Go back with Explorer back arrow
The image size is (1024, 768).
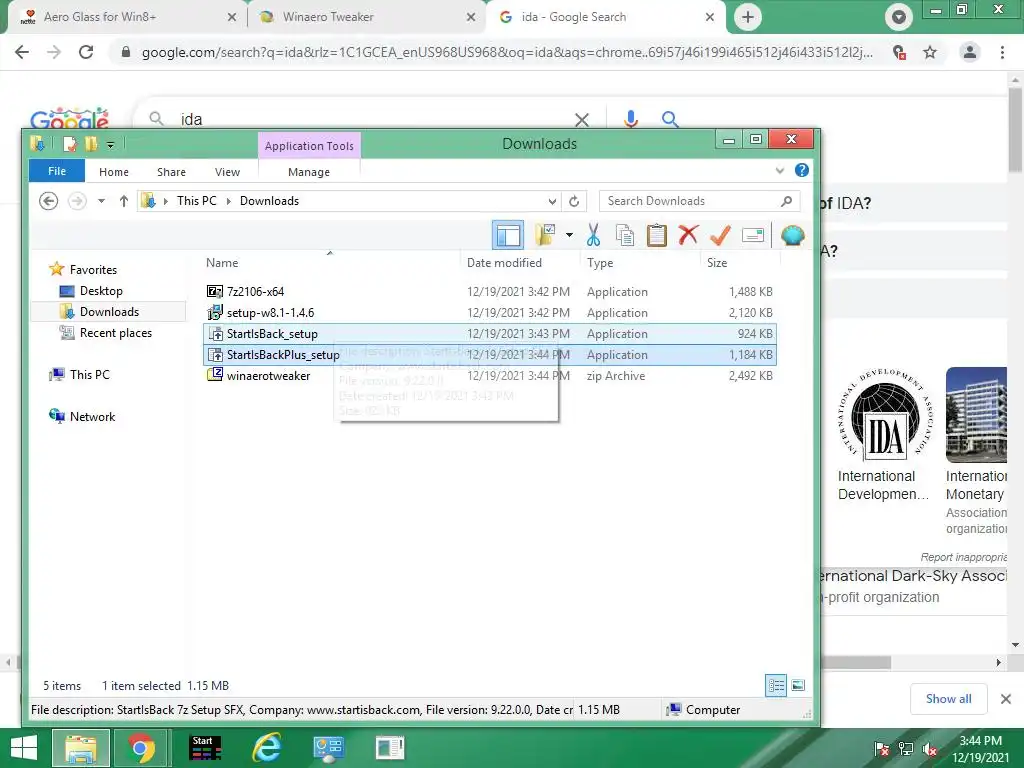pyautogui.click(x=48, y=201)
